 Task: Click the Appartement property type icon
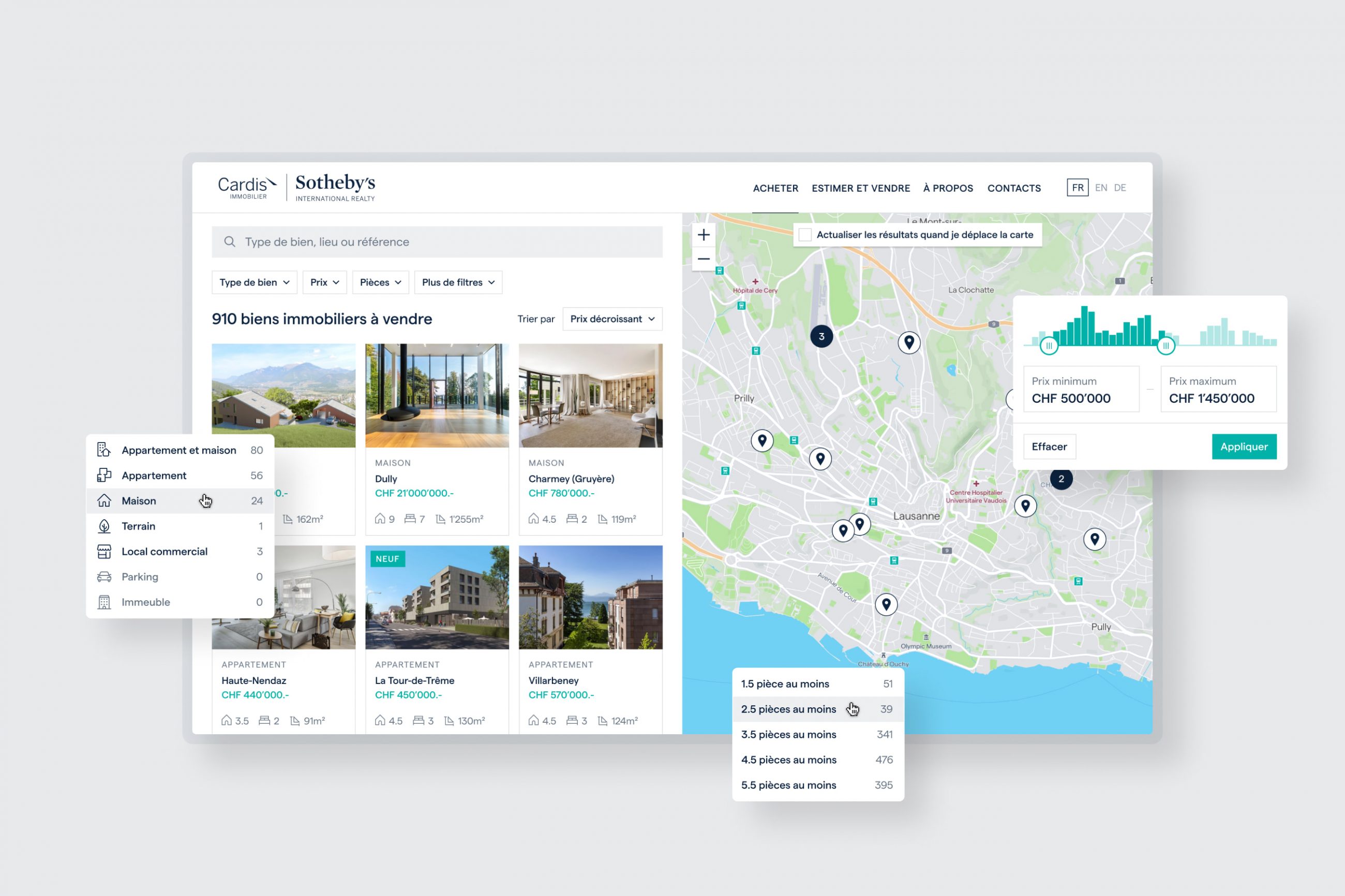[x=104, y=475]
